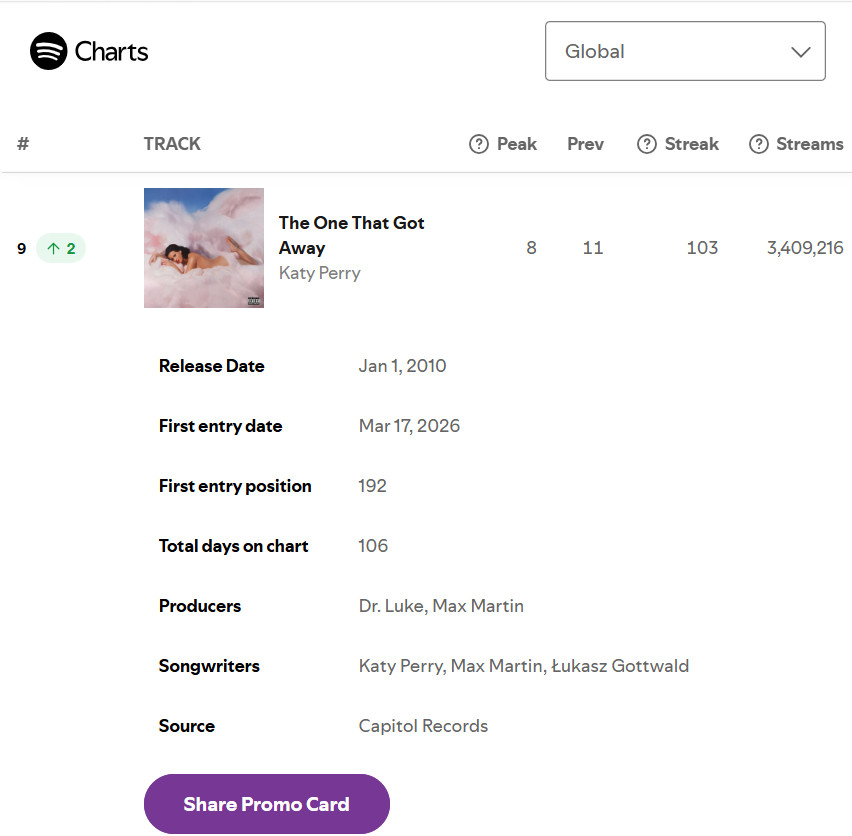Open the Teenage Dream album cover thumbnail
Image resolution: width=852 pixels, height=836 pixels.
[x=204, y=248]
